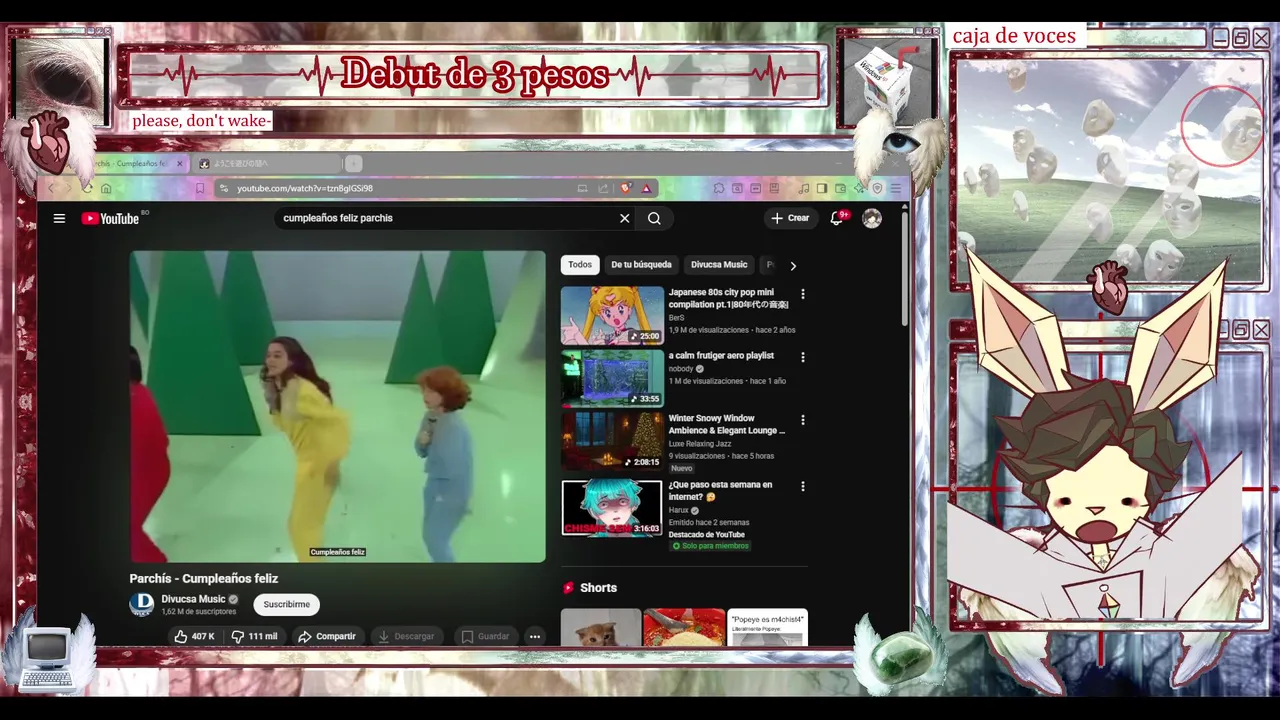
Task: Open YouTube notifications bell
Action: click(x=837, y=218)
